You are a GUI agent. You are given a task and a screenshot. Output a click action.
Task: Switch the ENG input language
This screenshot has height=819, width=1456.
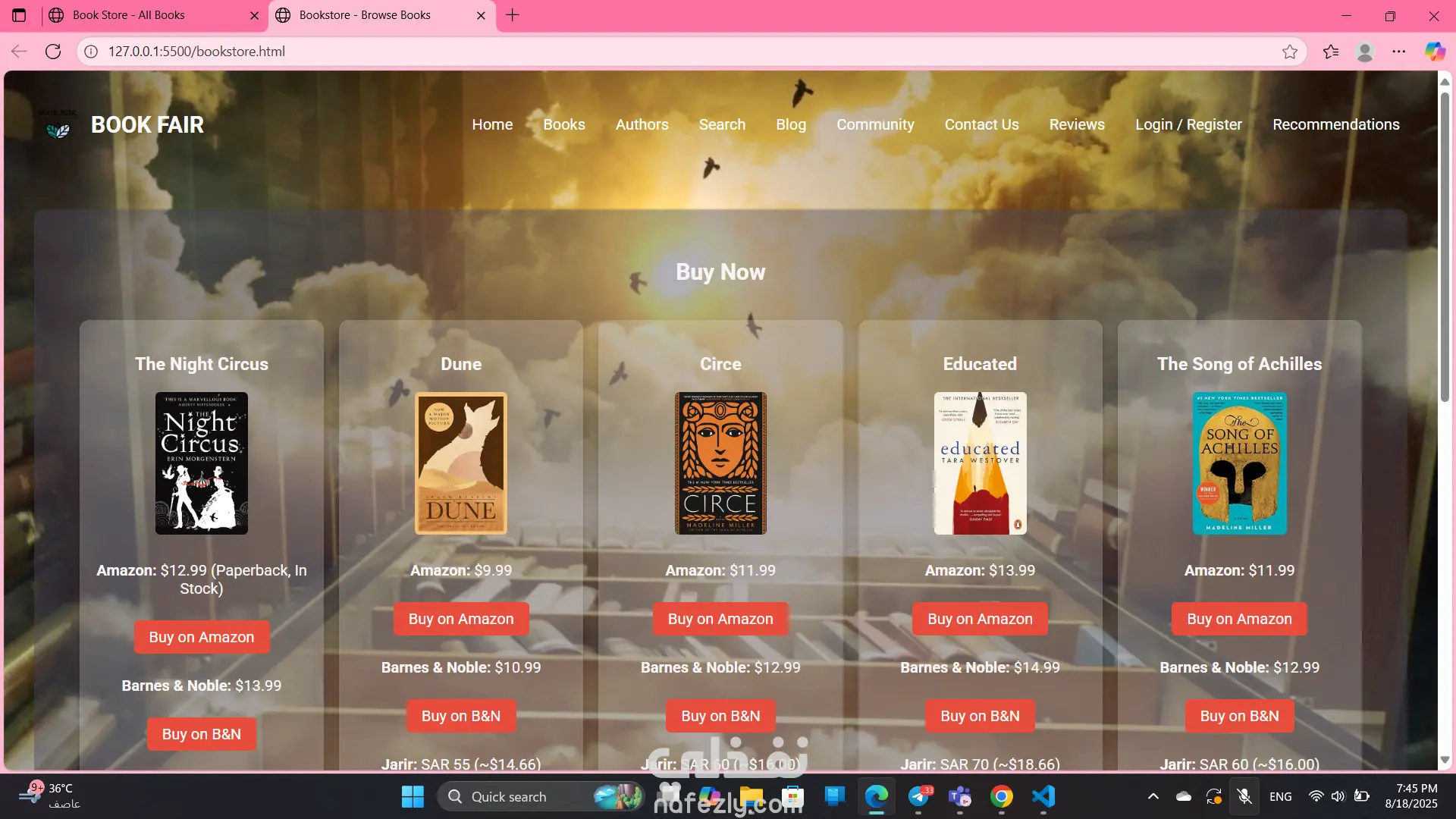pyautogui.click(x=1281, y=796)
